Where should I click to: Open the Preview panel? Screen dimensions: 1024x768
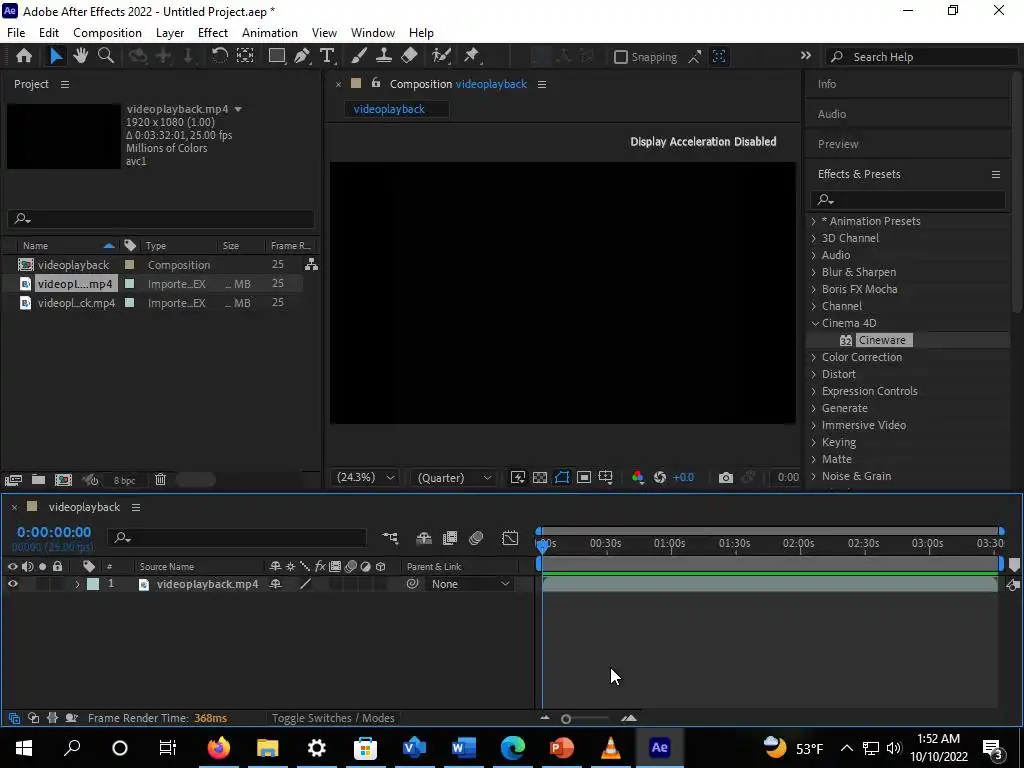[838, 144]
